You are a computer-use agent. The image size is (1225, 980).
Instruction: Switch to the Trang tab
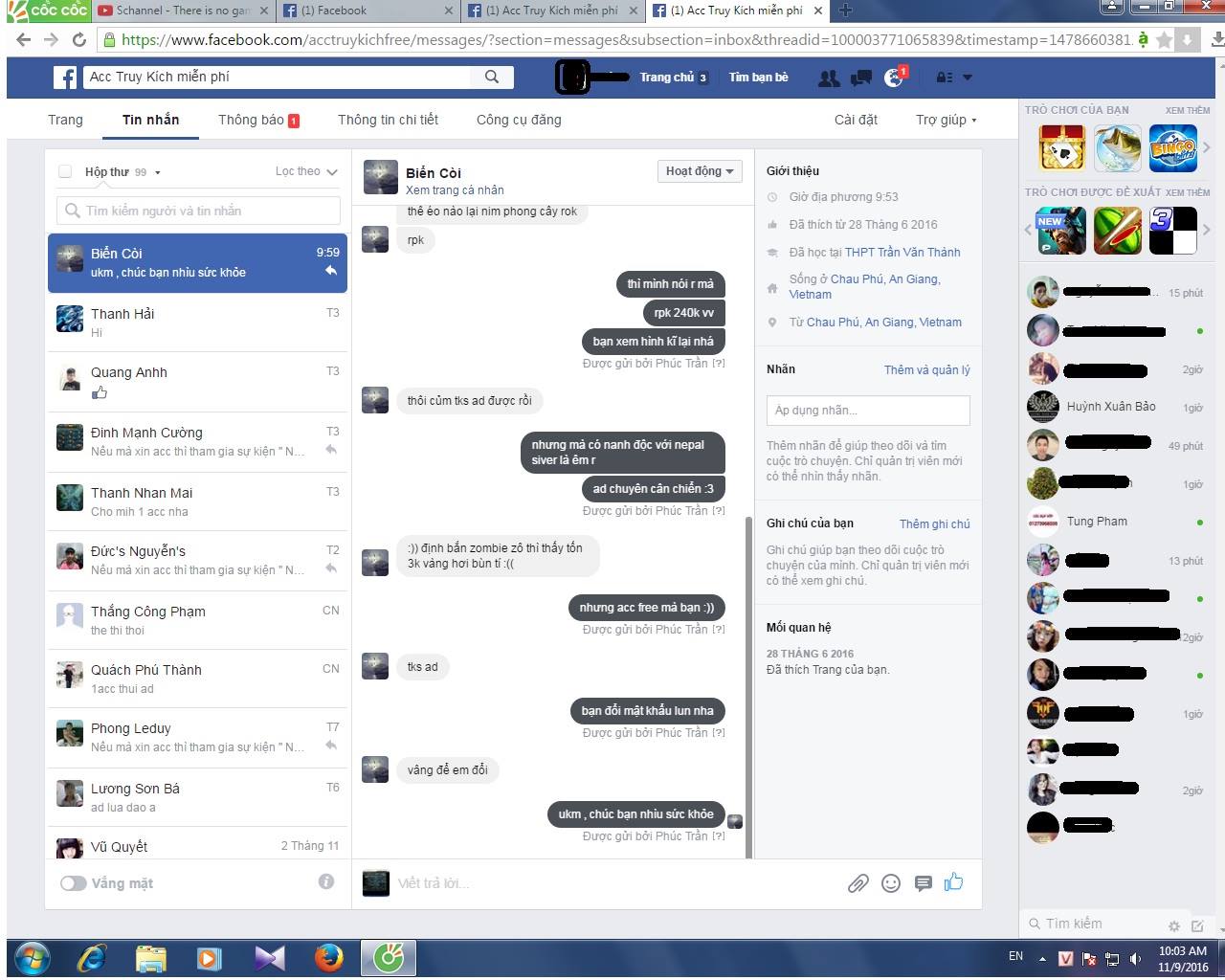[x=65, y=120]
